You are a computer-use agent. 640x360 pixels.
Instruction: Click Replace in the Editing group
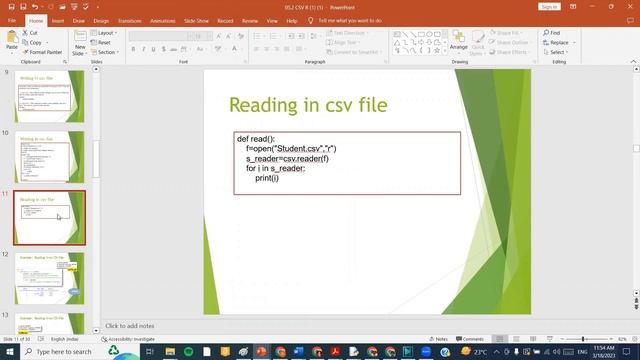click(x=556, y=42)
